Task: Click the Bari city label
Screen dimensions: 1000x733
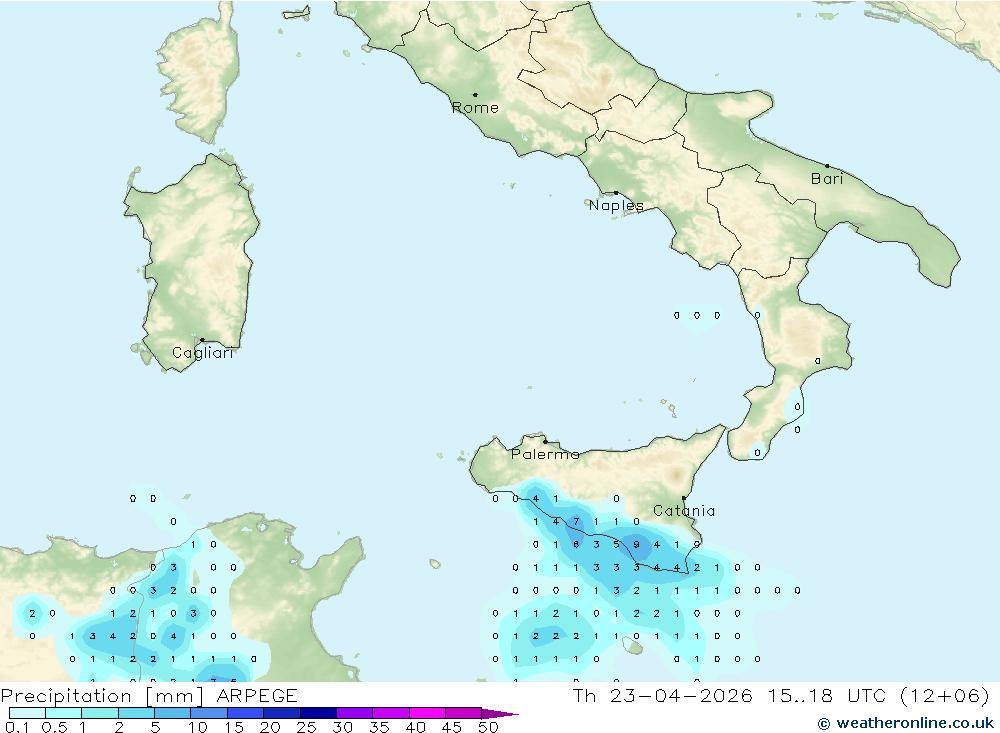Action: click(827, 179)
